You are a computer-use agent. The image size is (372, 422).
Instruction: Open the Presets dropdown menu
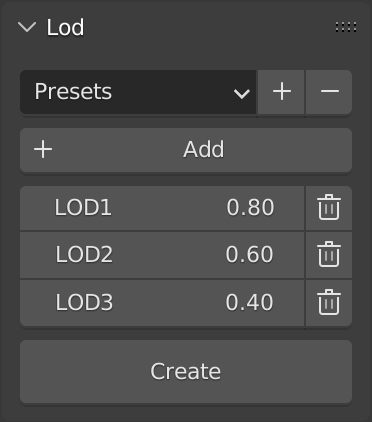click(138, 92)
